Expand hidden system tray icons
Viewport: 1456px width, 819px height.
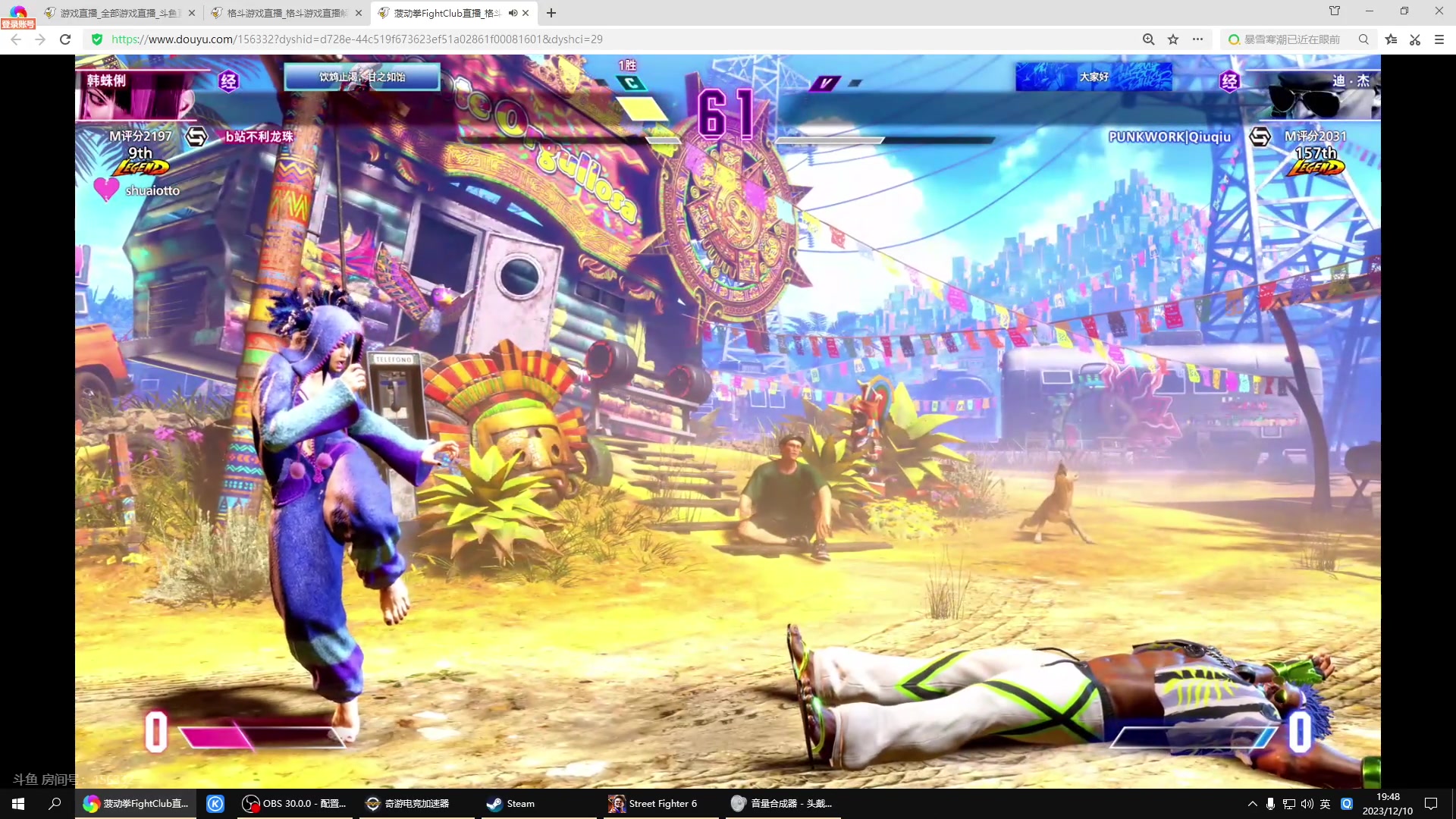[1252, 804]
